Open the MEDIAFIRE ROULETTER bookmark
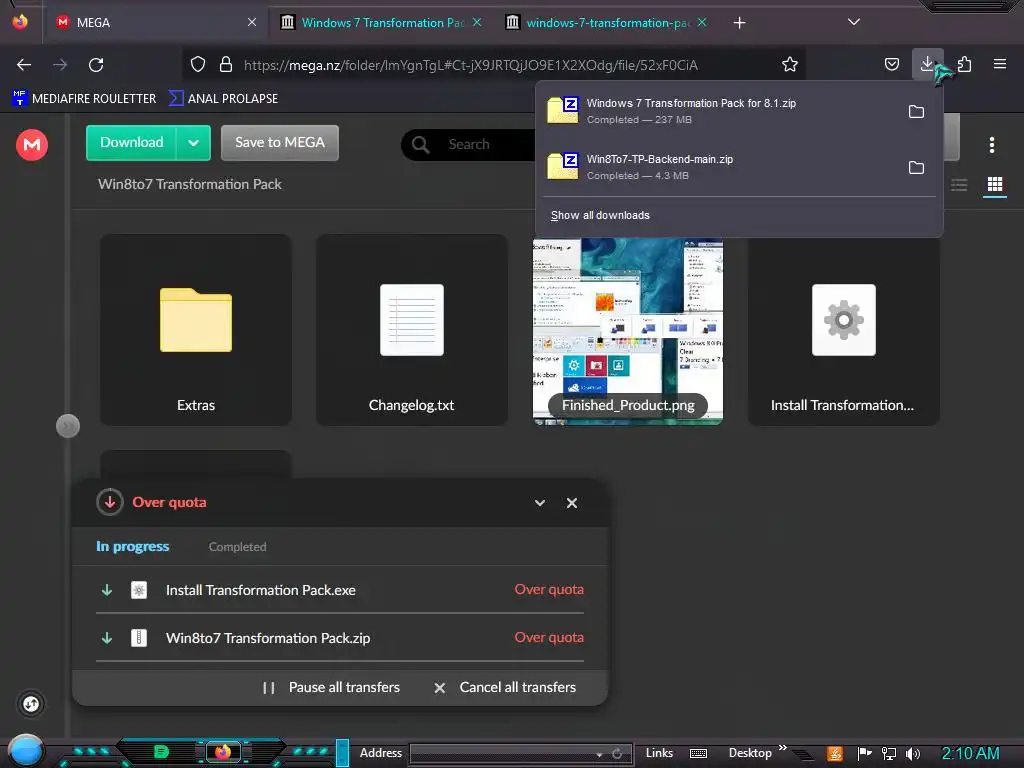Image resolution: width=1024 pixels, height=768 pixels. coord(84,99)
